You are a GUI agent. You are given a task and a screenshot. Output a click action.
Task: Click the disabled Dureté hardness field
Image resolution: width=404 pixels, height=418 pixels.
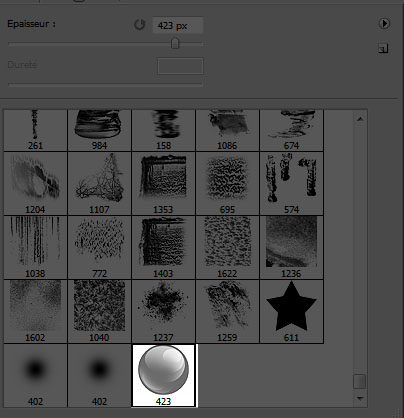(x=180, y=66)
